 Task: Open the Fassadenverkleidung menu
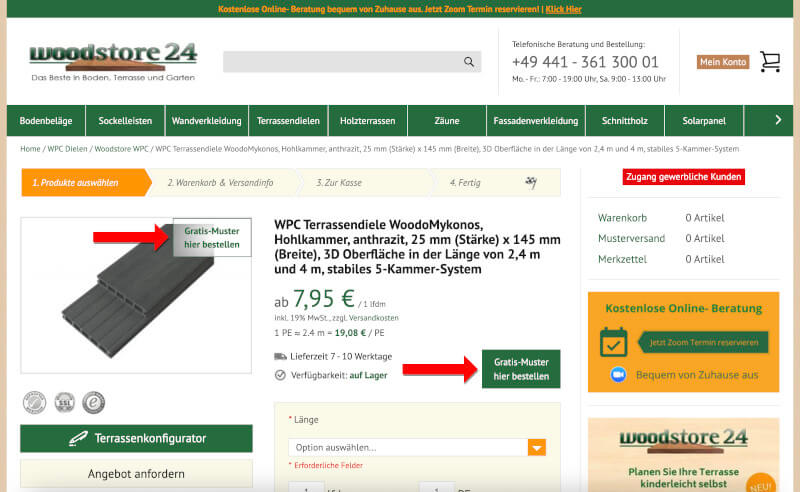click(536, 120)
